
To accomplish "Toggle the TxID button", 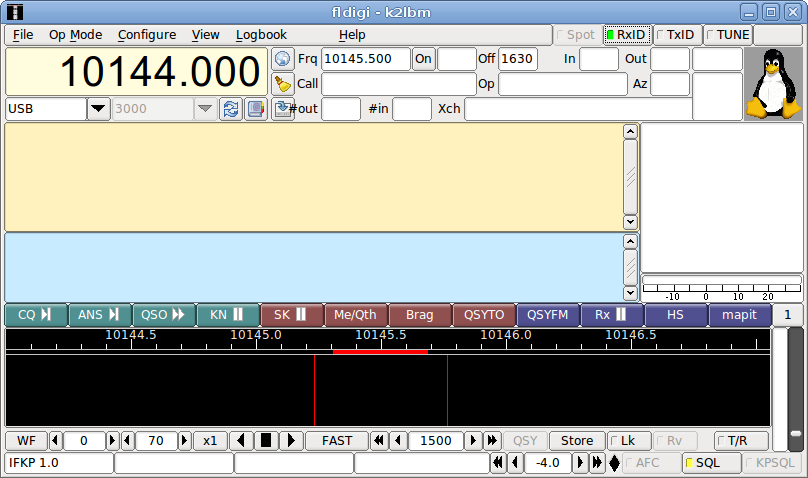I will [677, 35].
